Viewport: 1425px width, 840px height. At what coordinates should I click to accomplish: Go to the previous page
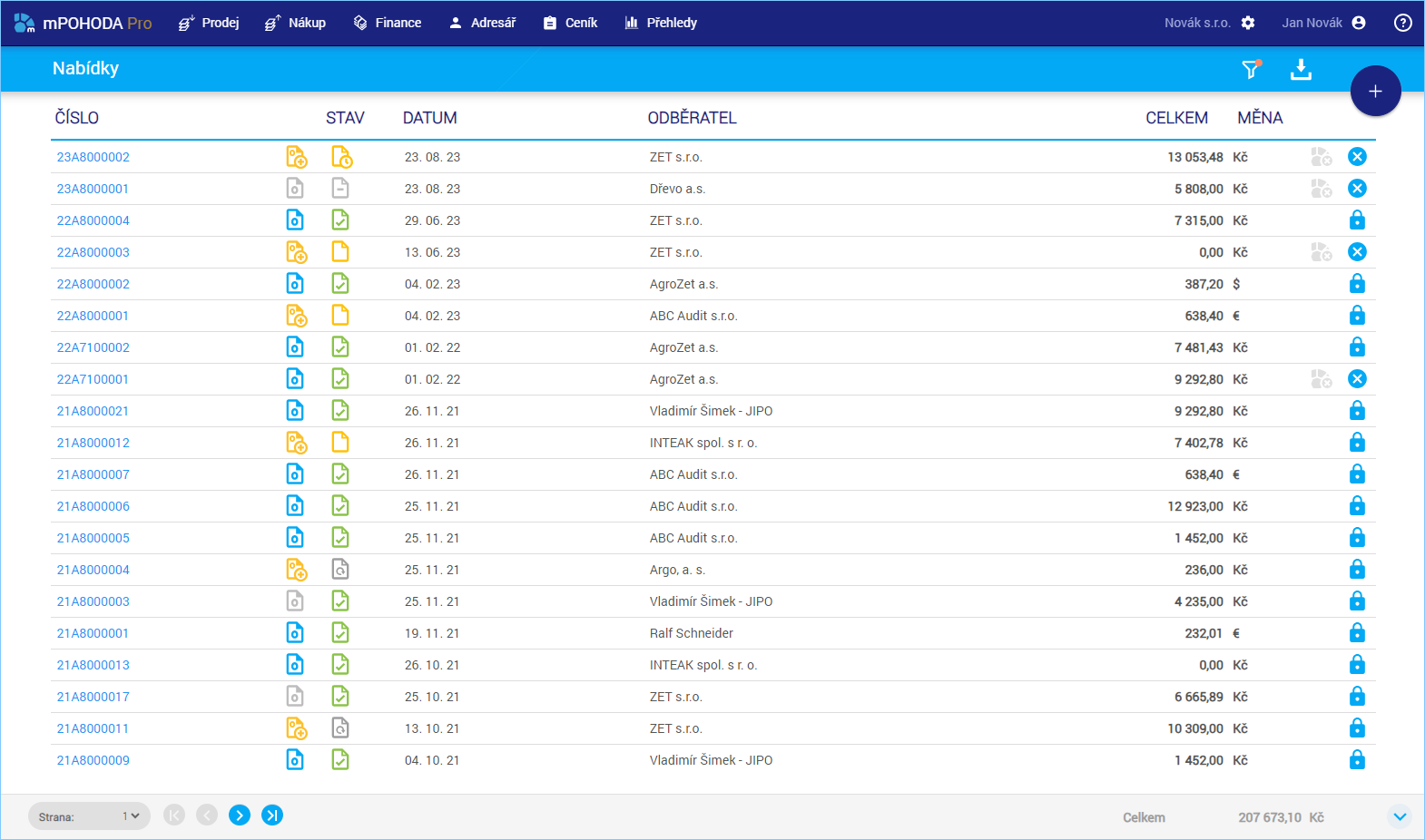[207, 816]
